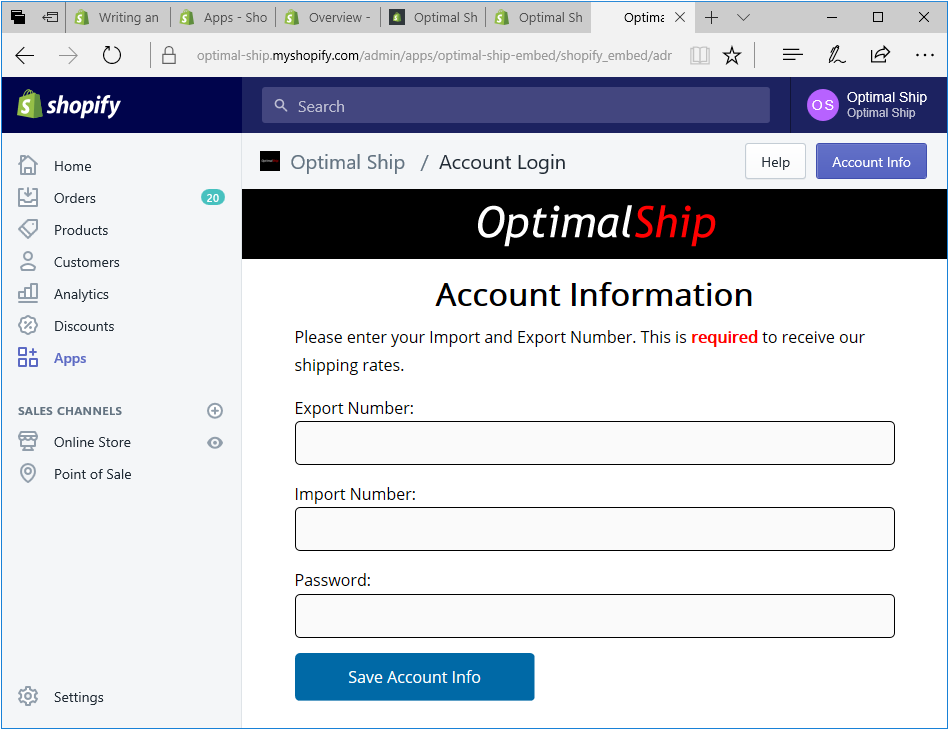The image size is (949, 730).
Task: Click the Customers person icon
Action: (x=28, y=261)
